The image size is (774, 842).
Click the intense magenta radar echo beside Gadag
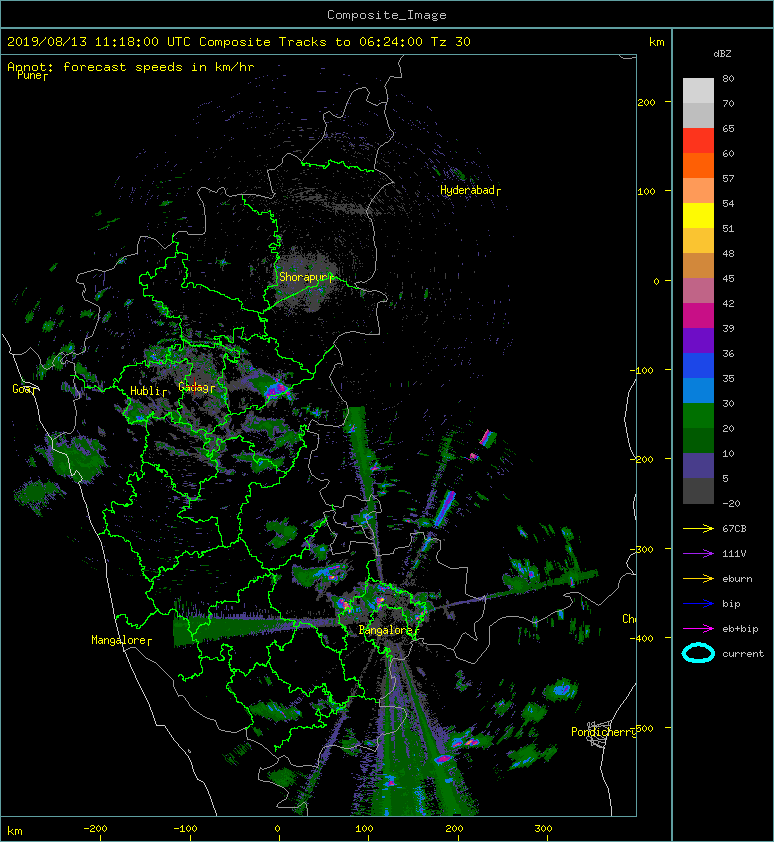pyautogui.click(x=277, y=390)
